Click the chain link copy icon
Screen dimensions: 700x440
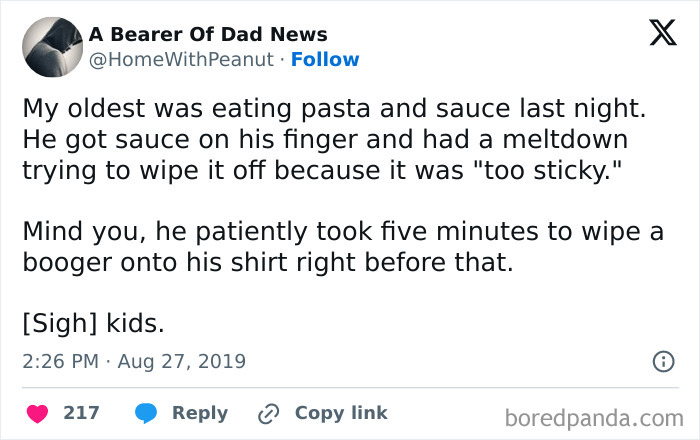(x=269, y=413)
